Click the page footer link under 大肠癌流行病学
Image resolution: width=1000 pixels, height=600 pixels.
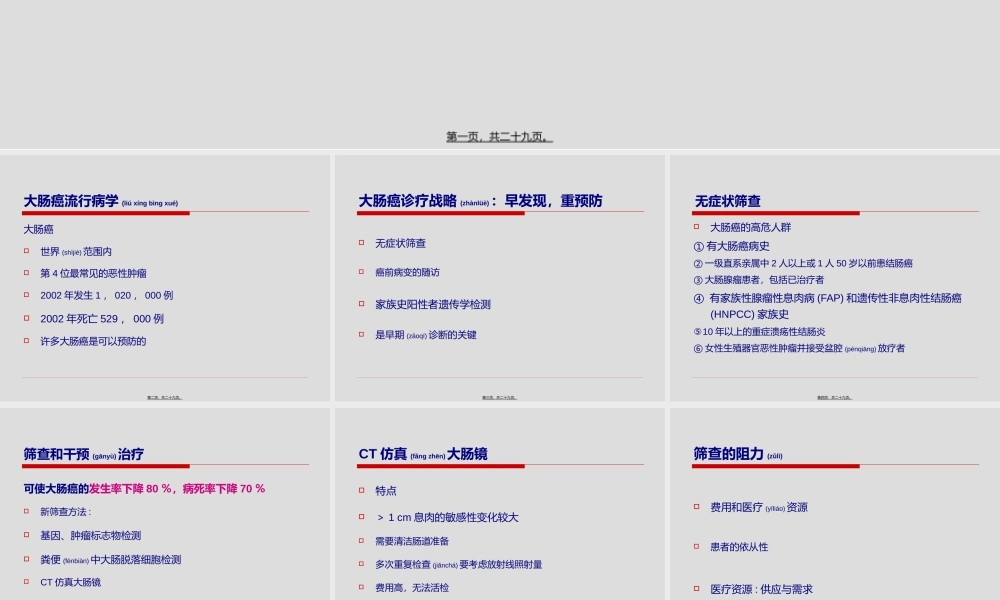coord(163,394)
